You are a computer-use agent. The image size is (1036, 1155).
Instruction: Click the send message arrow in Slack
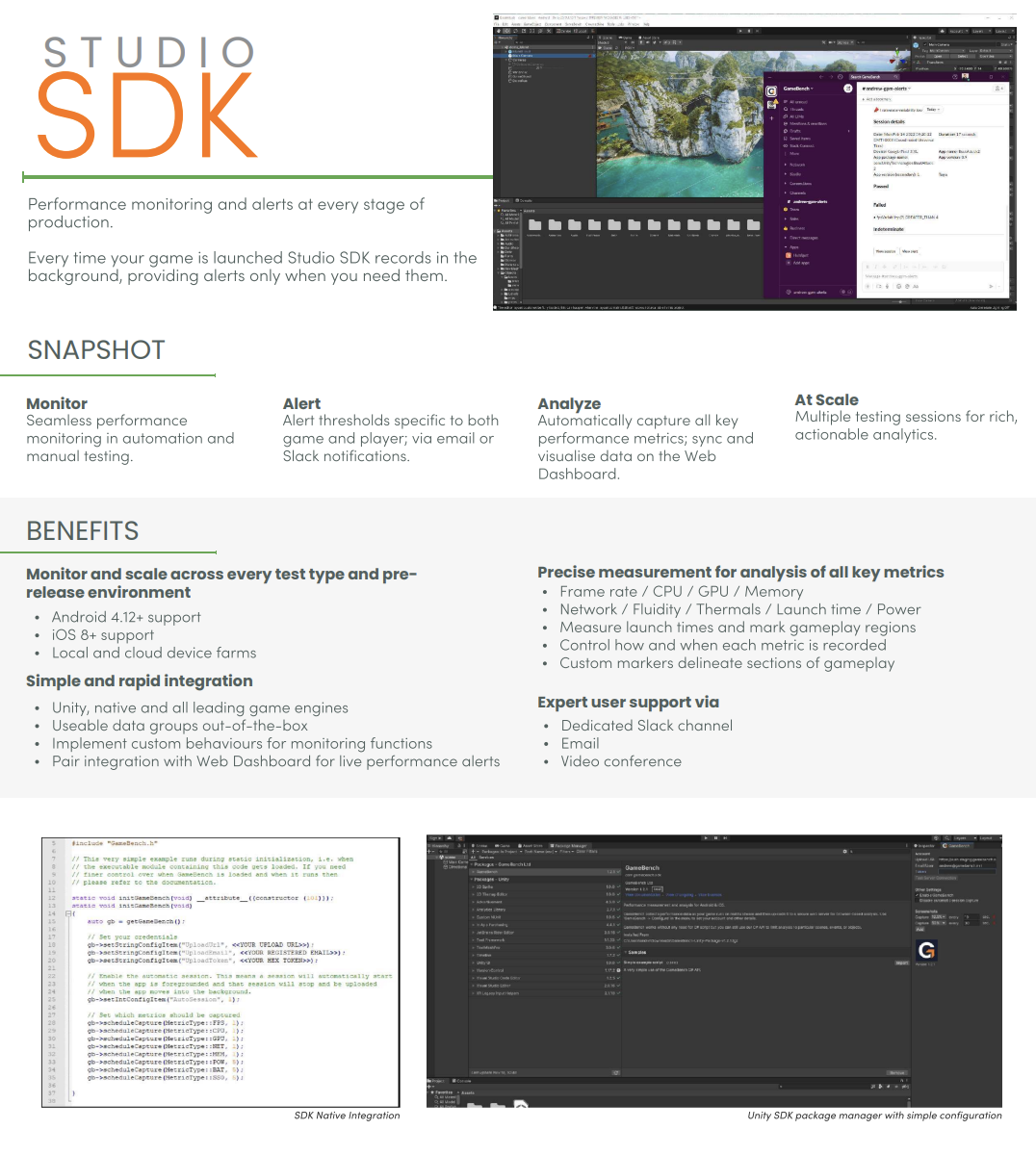[x=991, y=286]
